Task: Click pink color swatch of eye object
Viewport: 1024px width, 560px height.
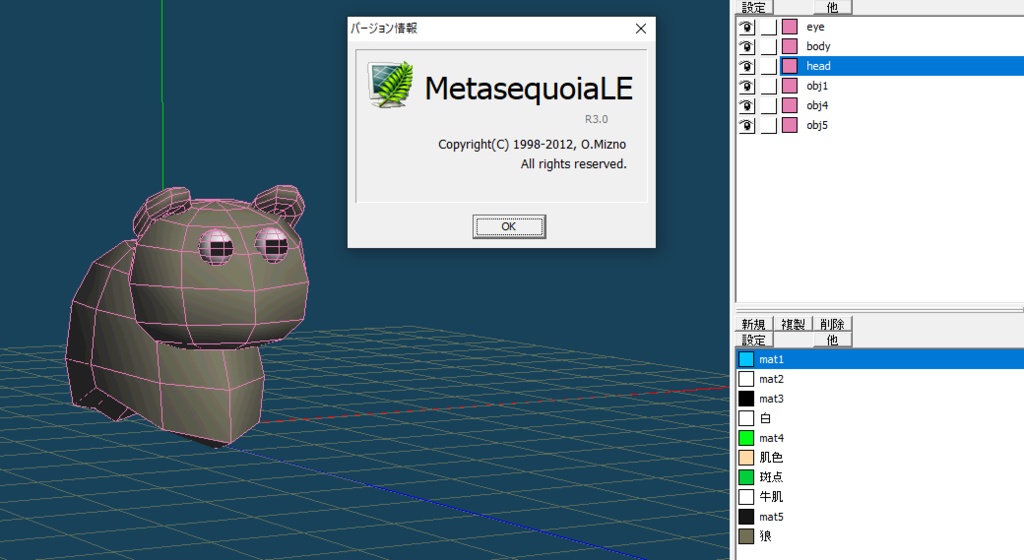Action: click(x=790, y=27)
